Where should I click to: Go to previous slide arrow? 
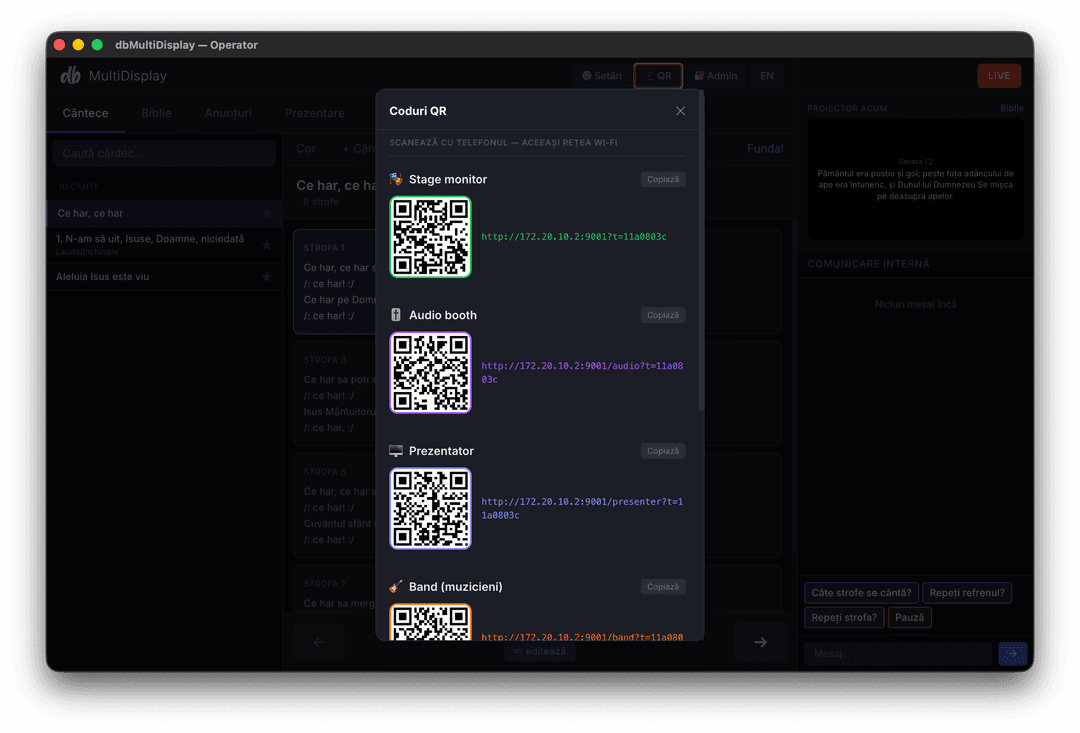pyautogui.click(x=320, y=642)
